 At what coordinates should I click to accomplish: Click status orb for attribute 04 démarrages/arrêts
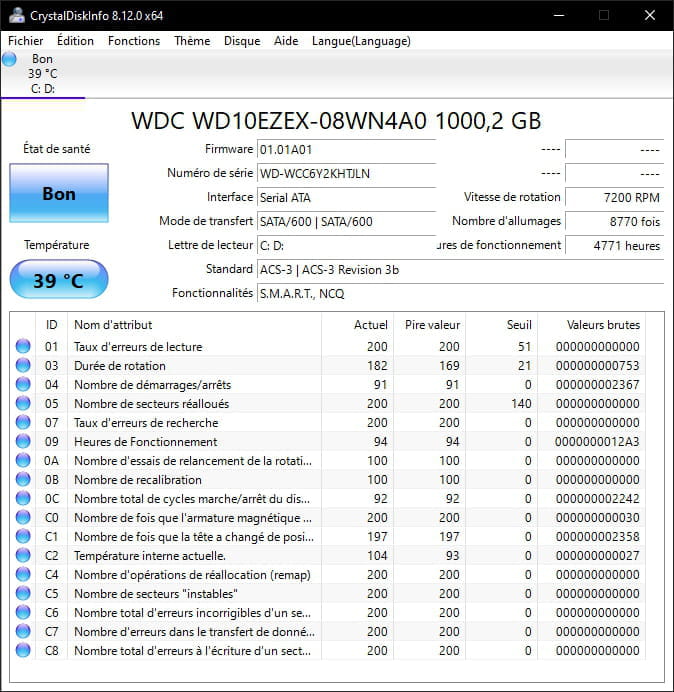[x=23, y=384]
